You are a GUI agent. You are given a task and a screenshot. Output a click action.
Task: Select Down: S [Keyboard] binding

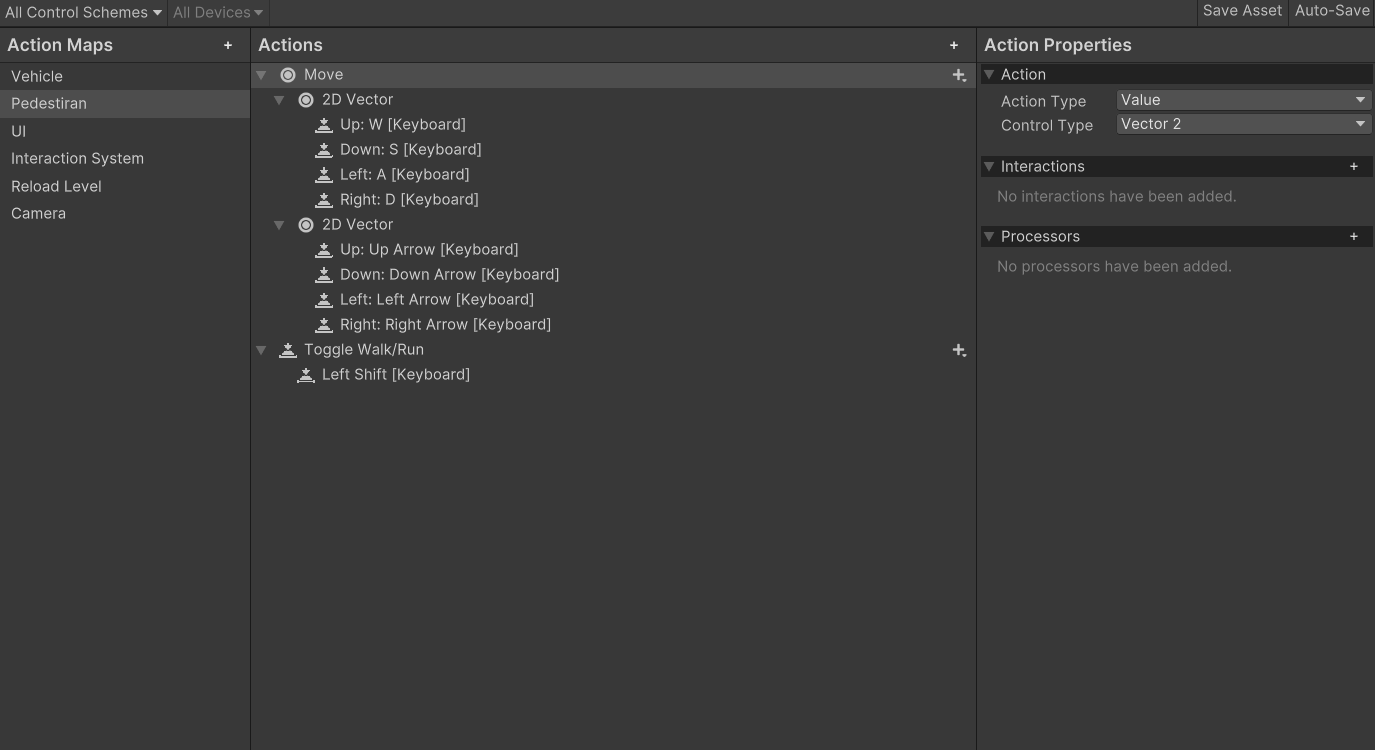pos(411,150)
